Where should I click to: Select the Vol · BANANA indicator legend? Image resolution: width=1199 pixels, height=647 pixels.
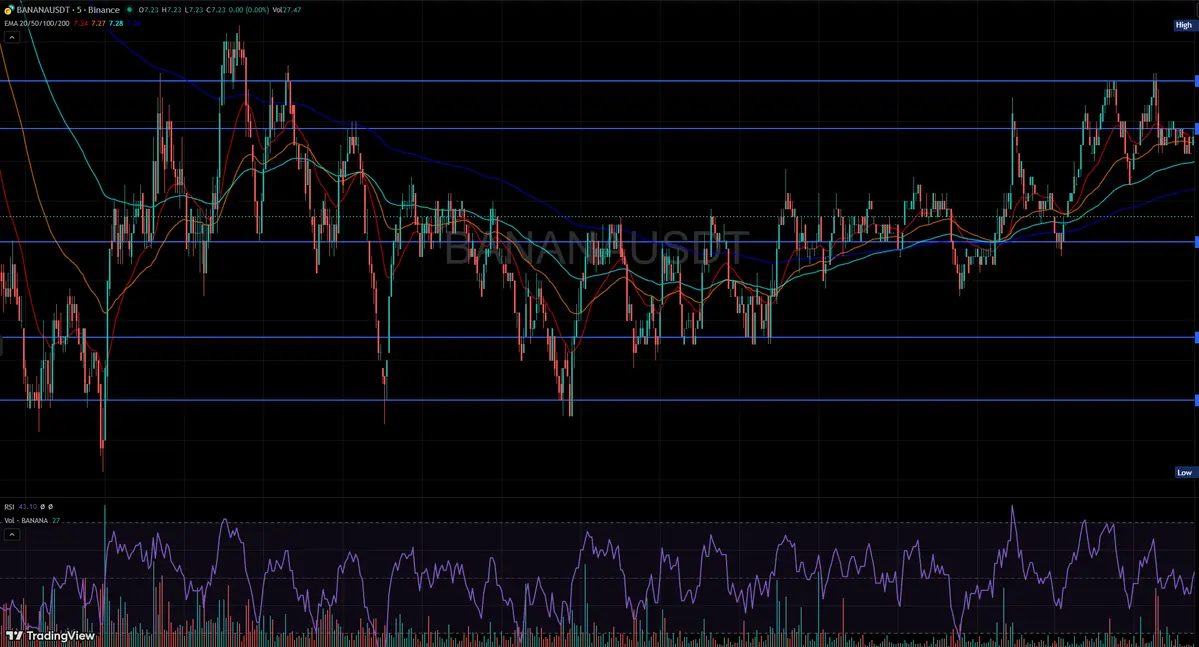(26, 520)
